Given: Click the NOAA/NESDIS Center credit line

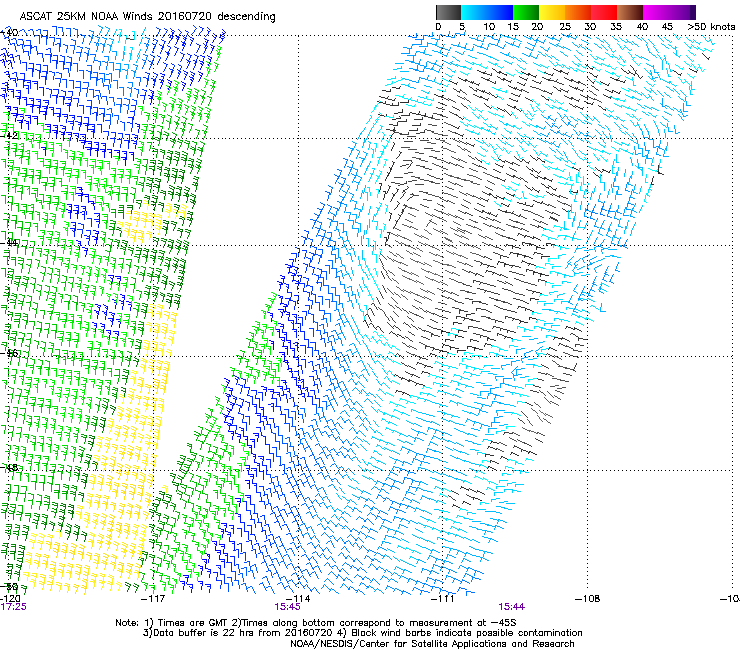Looking at the screenshot, I should click(x=432, y=644).
